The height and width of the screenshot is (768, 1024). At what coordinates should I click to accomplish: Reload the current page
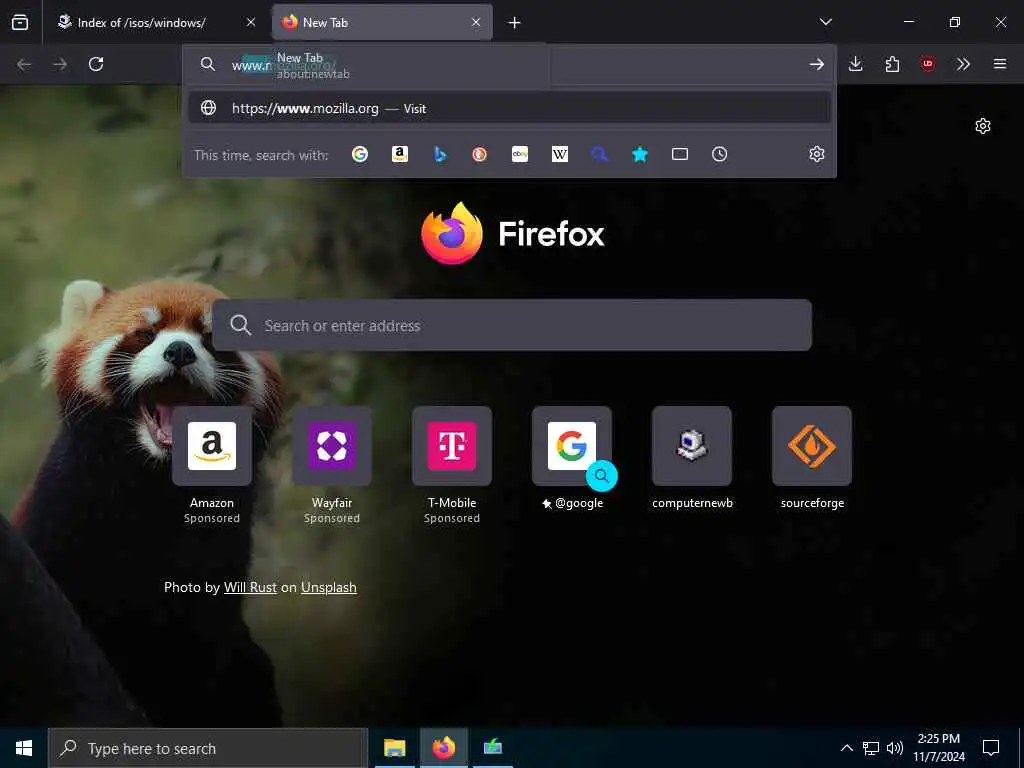click(x=96, y=64)
